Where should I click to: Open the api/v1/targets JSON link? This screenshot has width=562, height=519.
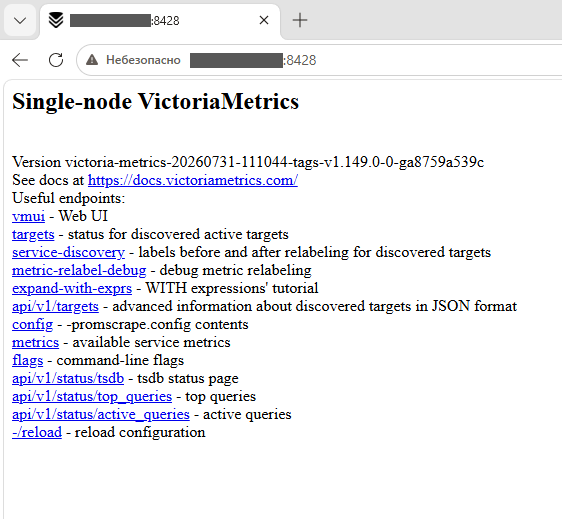click(55, 306)
